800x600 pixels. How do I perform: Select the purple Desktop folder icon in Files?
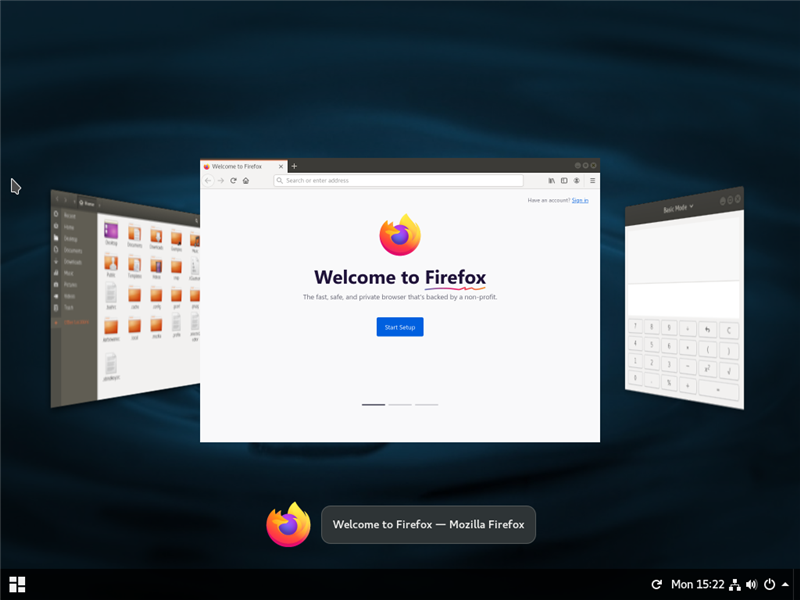pos(111,231)
